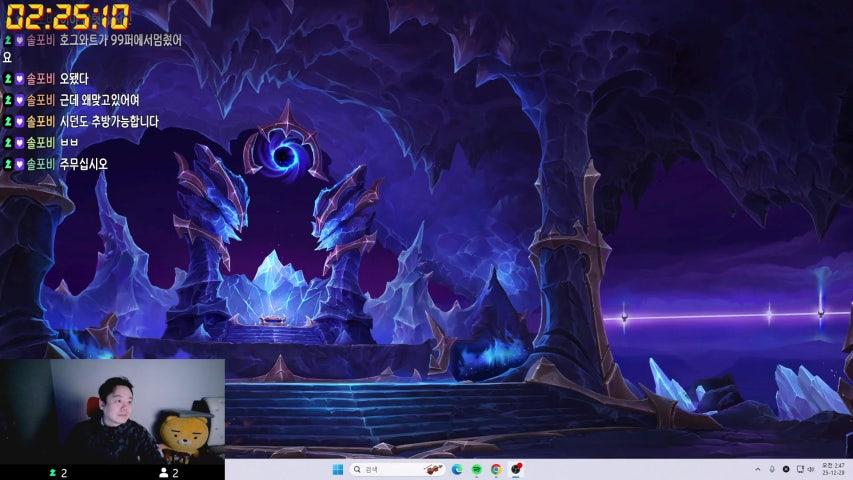Expand the hidden system tray icons chevron
Image resolution: width=853 pixels, height=480 pixels.
click(x=758, y=469)
